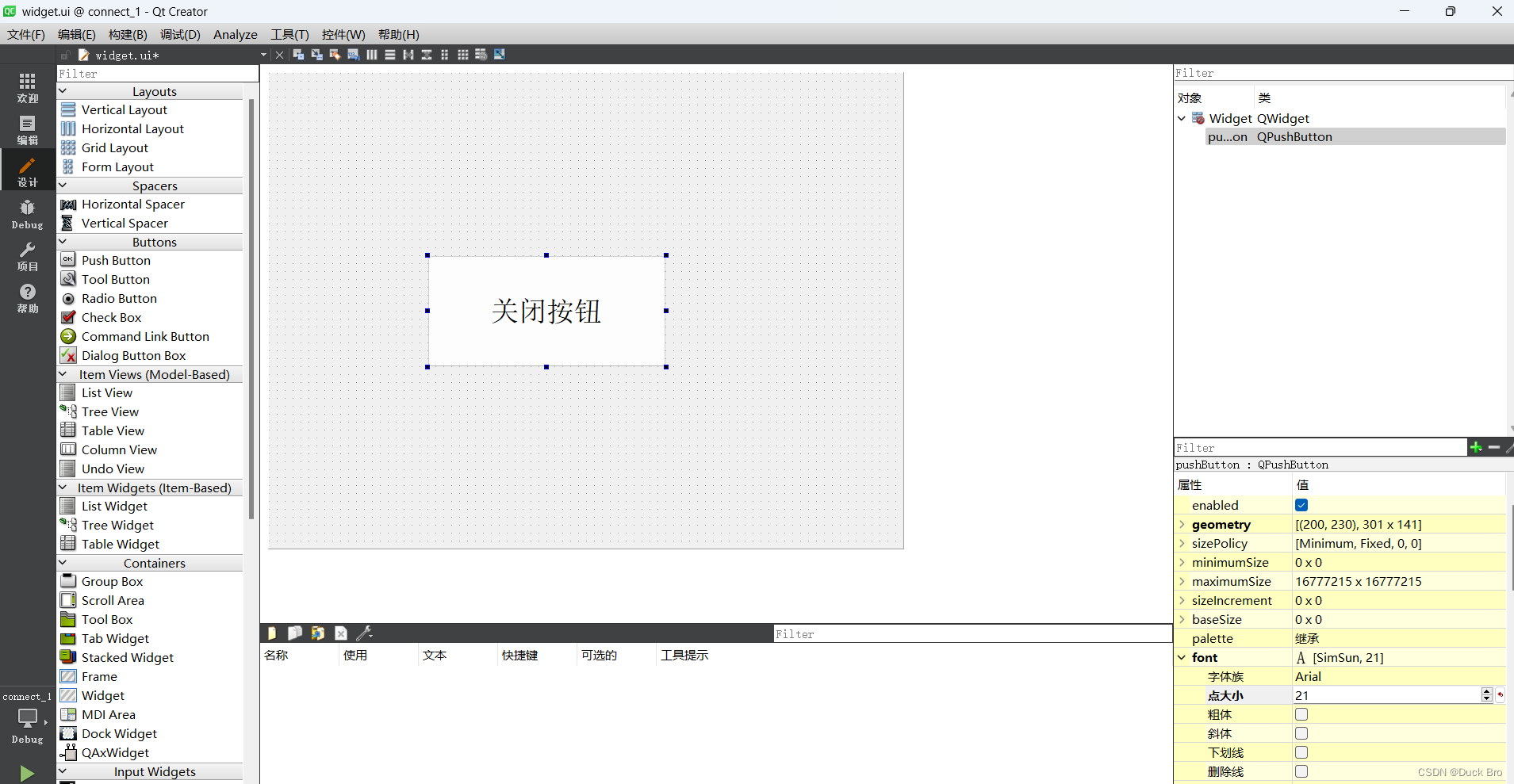
Task: Close the widget.ui document
Action: [279, 55]
